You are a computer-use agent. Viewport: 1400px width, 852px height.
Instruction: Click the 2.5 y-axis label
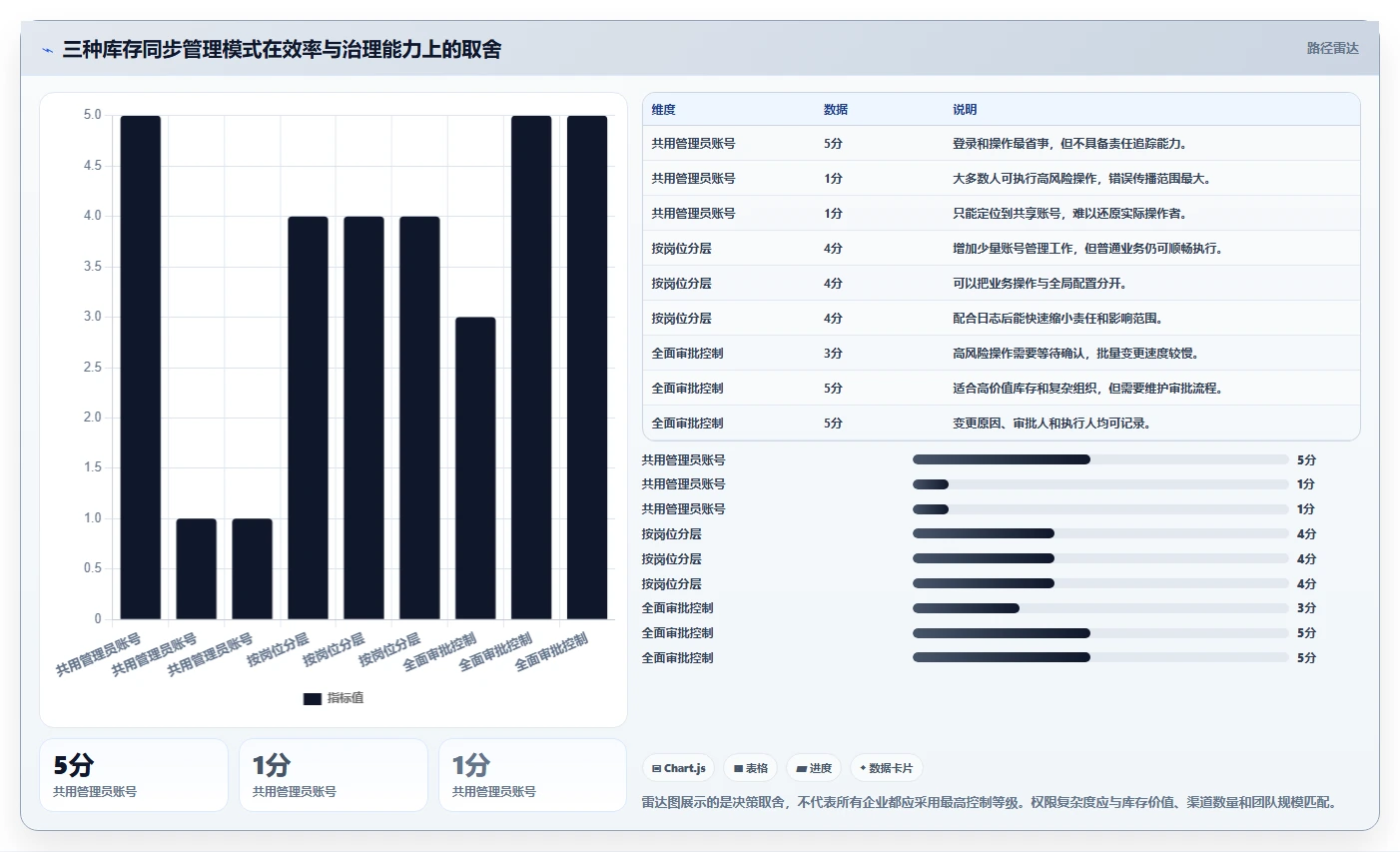(93, 368)
